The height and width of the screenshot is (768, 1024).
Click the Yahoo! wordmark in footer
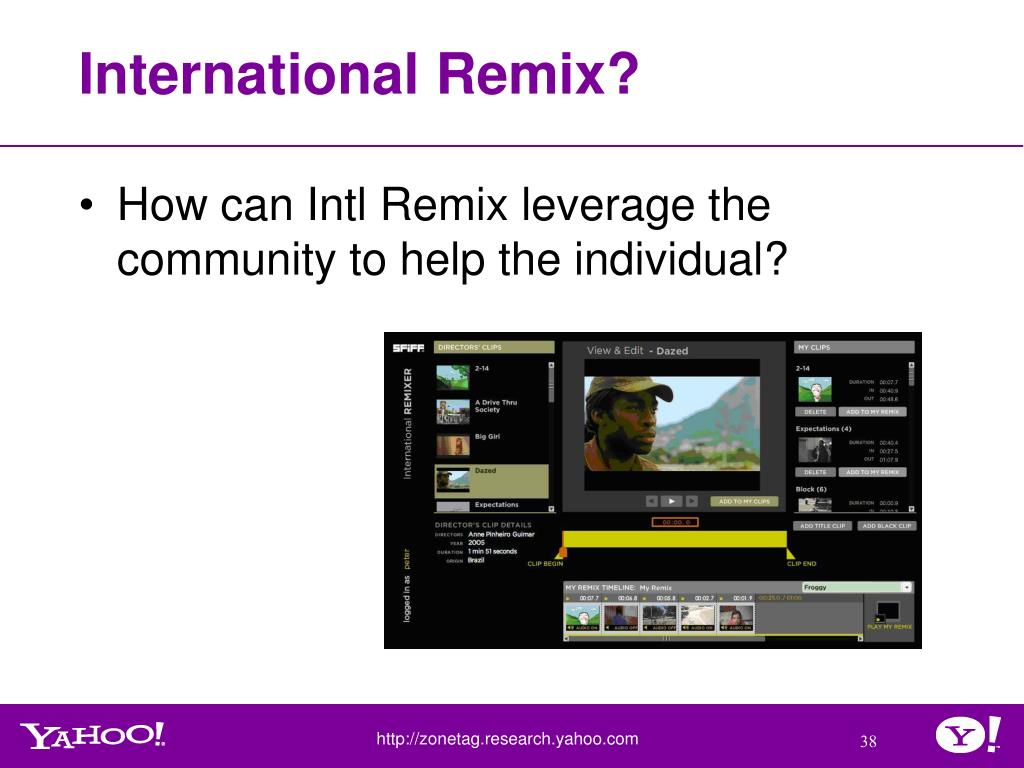pos(92,736)
